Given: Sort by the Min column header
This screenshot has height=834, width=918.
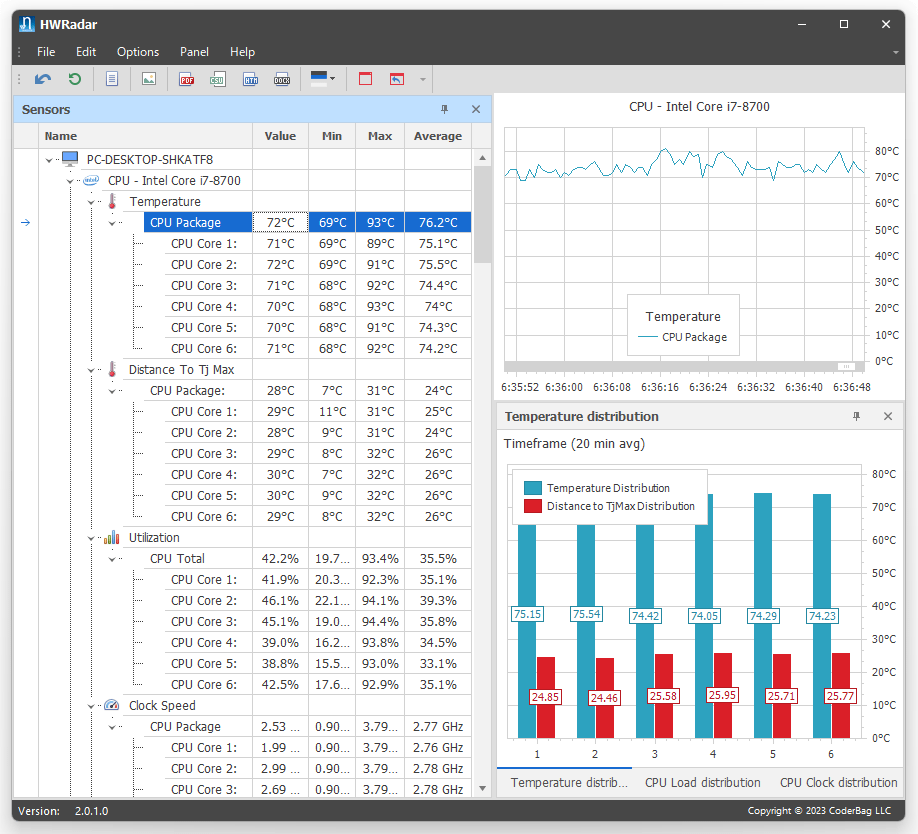Looking at the screenshot, I should (x=332, y=136).
